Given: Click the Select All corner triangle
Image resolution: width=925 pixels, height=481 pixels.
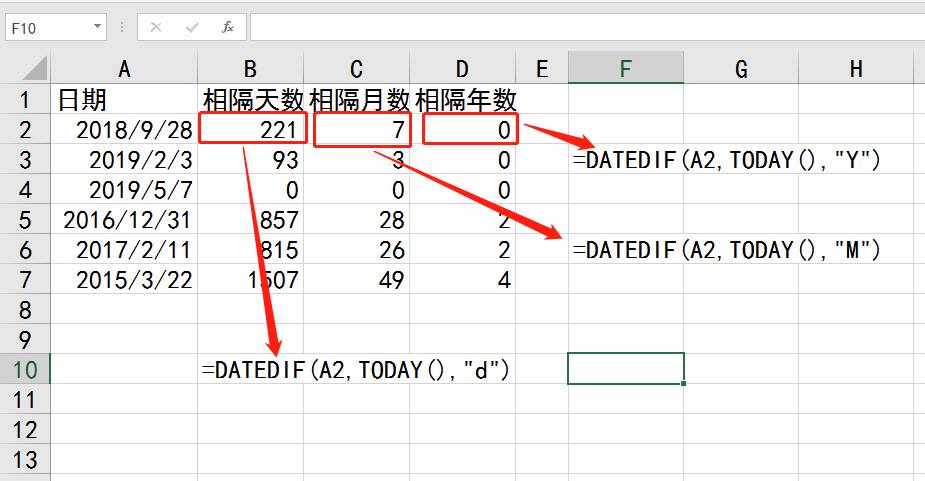Looking at the screenshot, I should click(x=35, y=68).
